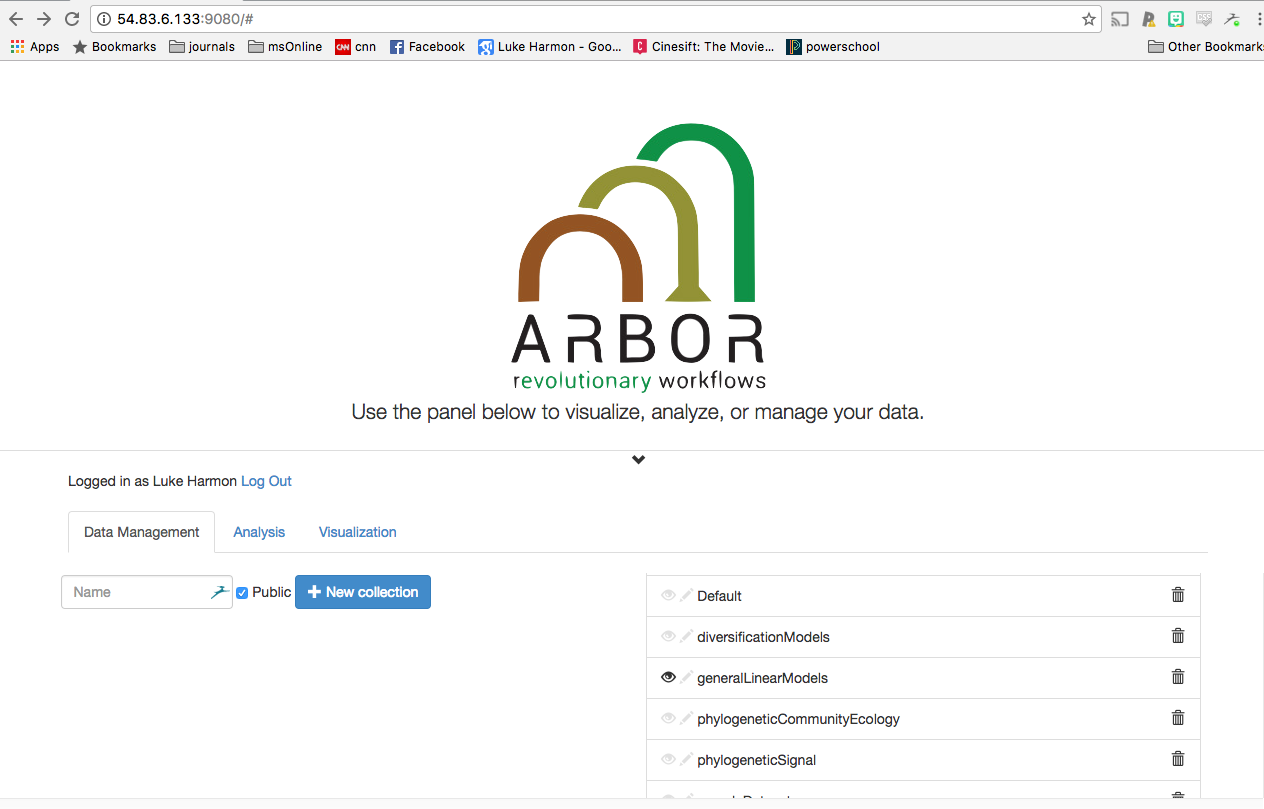Delete the Default collection via trash icon
Image resolution: width=1264 pixels, height=809 pixels.
(x=1178, y=594)
